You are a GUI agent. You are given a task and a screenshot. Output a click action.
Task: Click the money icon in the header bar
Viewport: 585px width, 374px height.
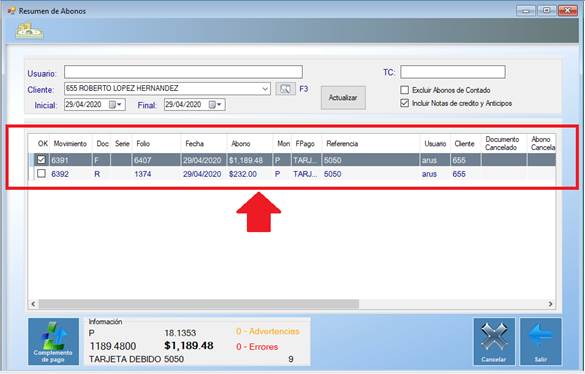pos(29,31)
